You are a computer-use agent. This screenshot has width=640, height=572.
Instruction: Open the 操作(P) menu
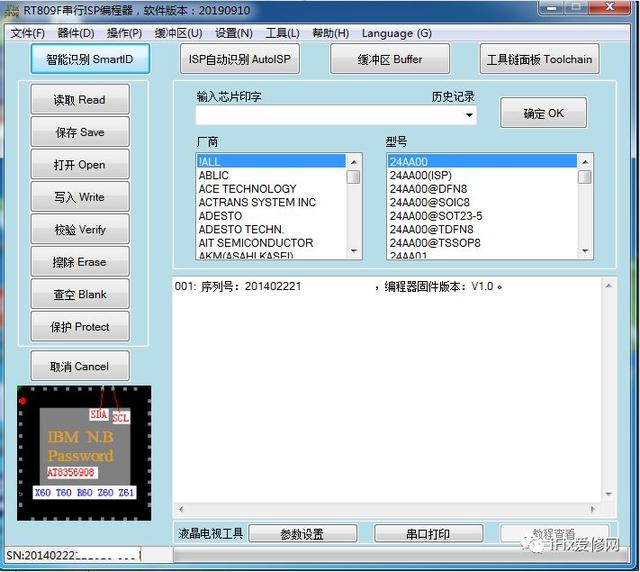(x=124, y=33)
